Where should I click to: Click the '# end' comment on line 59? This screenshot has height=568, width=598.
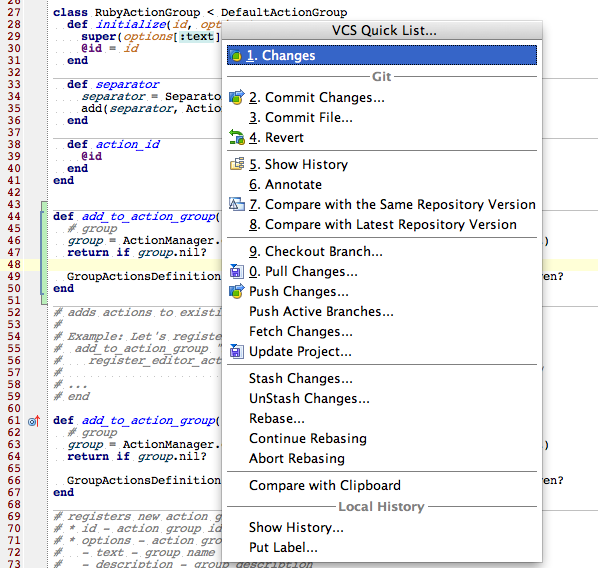[71, 397]
